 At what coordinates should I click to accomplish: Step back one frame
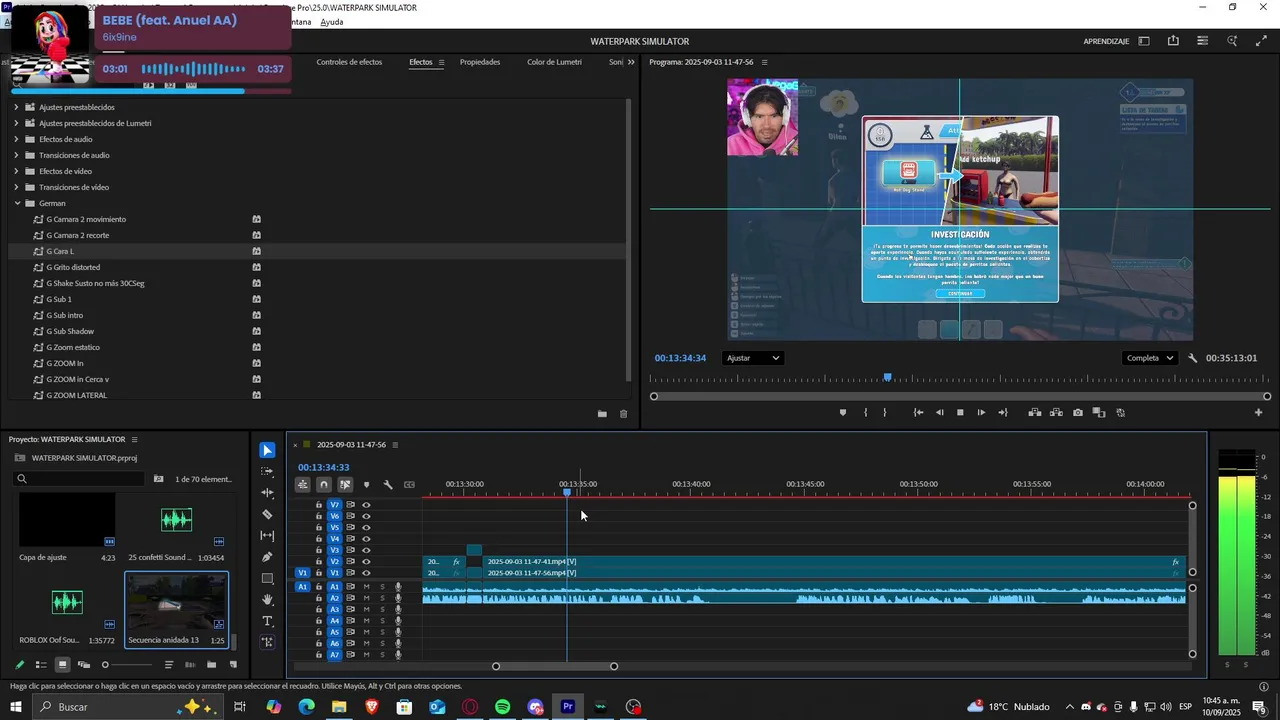[939, 412]
